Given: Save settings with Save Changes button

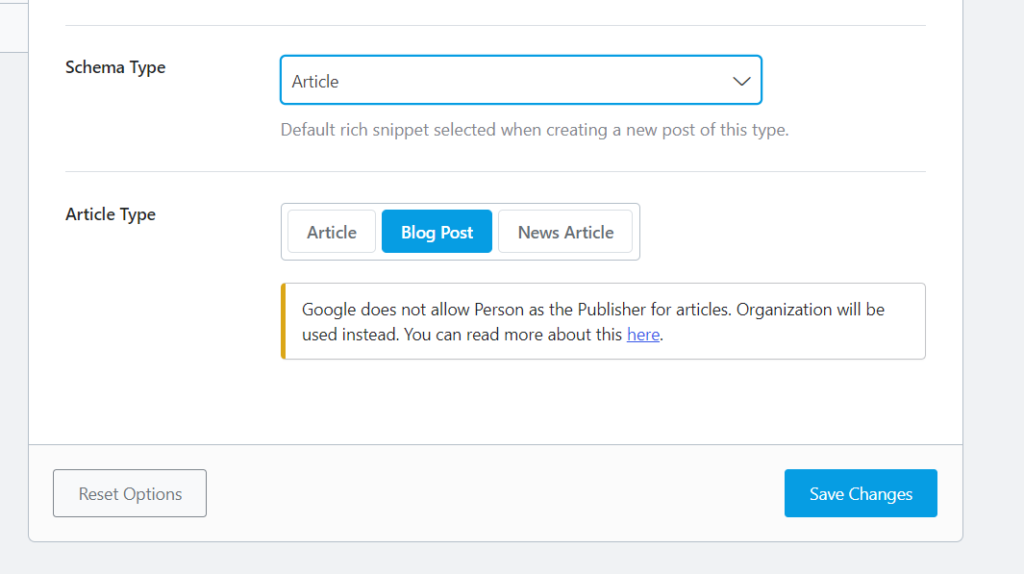Looking at the screenshot, I should [860, 494].
